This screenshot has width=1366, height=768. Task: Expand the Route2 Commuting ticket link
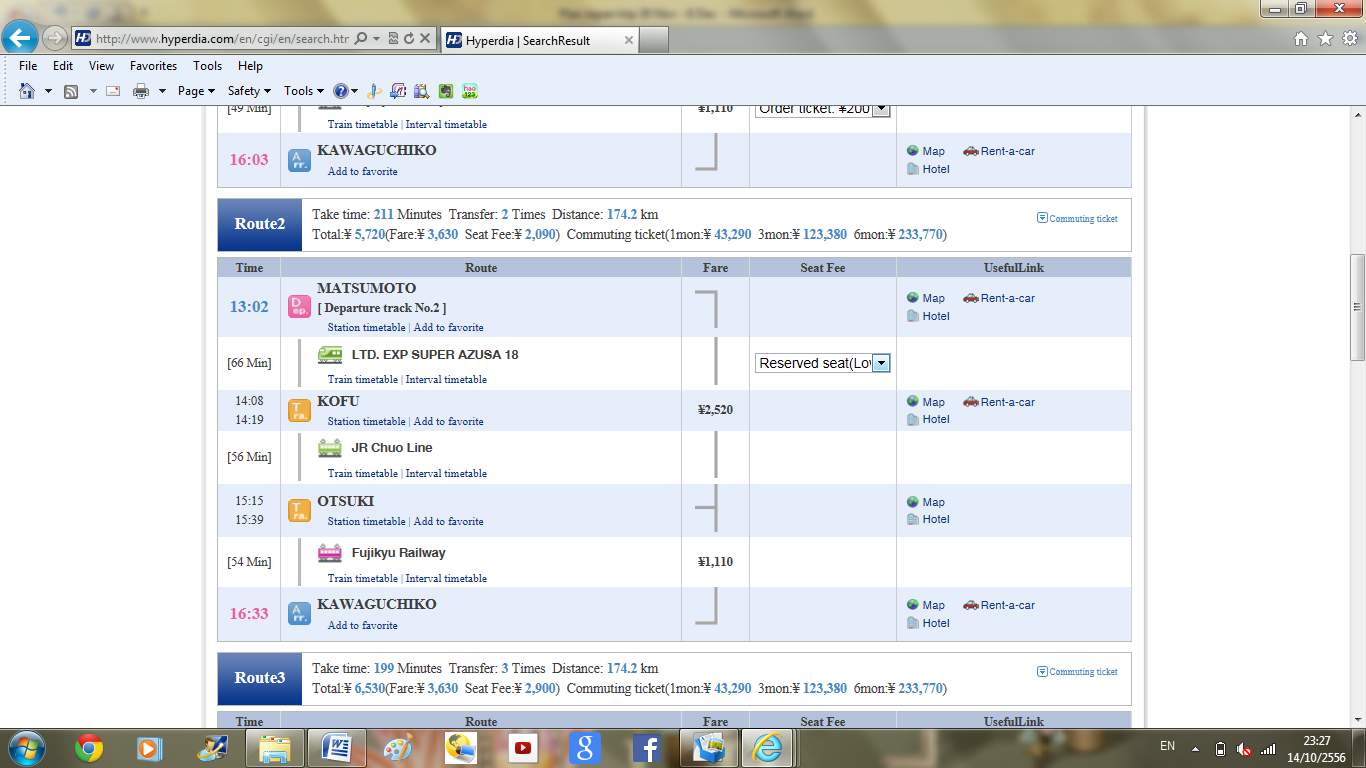(1077, 218)
